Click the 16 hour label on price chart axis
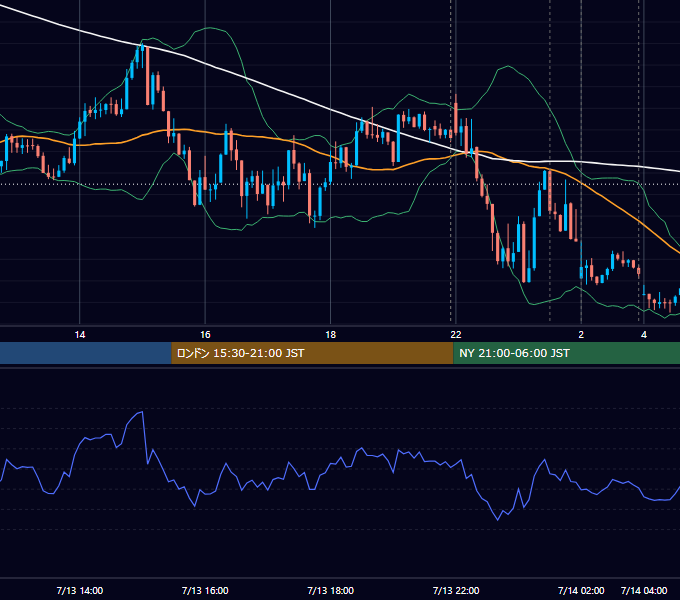 [205, 335]
